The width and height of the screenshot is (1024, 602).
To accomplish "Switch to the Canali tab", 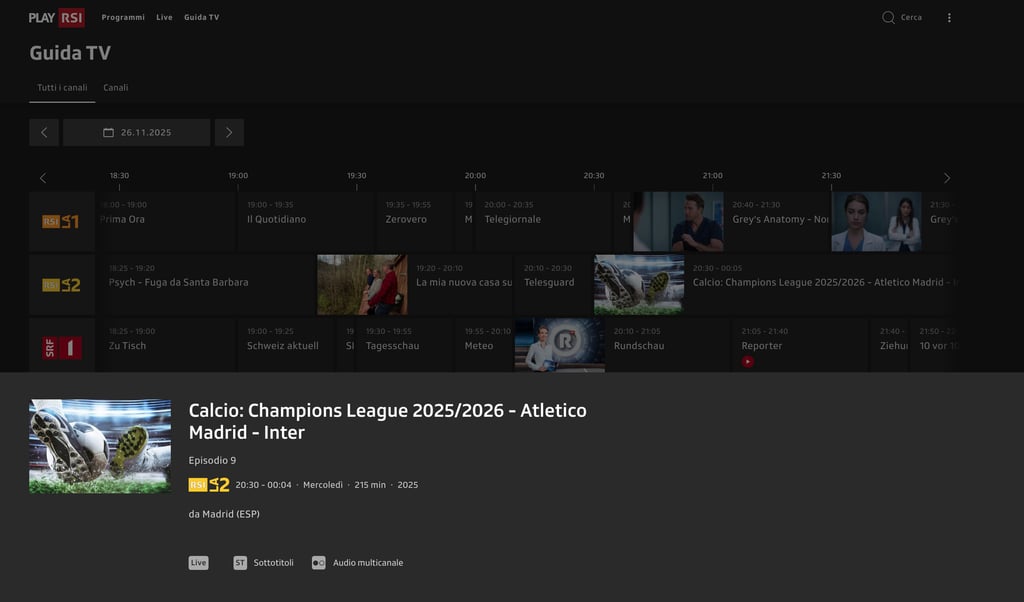I will (116, 87).
